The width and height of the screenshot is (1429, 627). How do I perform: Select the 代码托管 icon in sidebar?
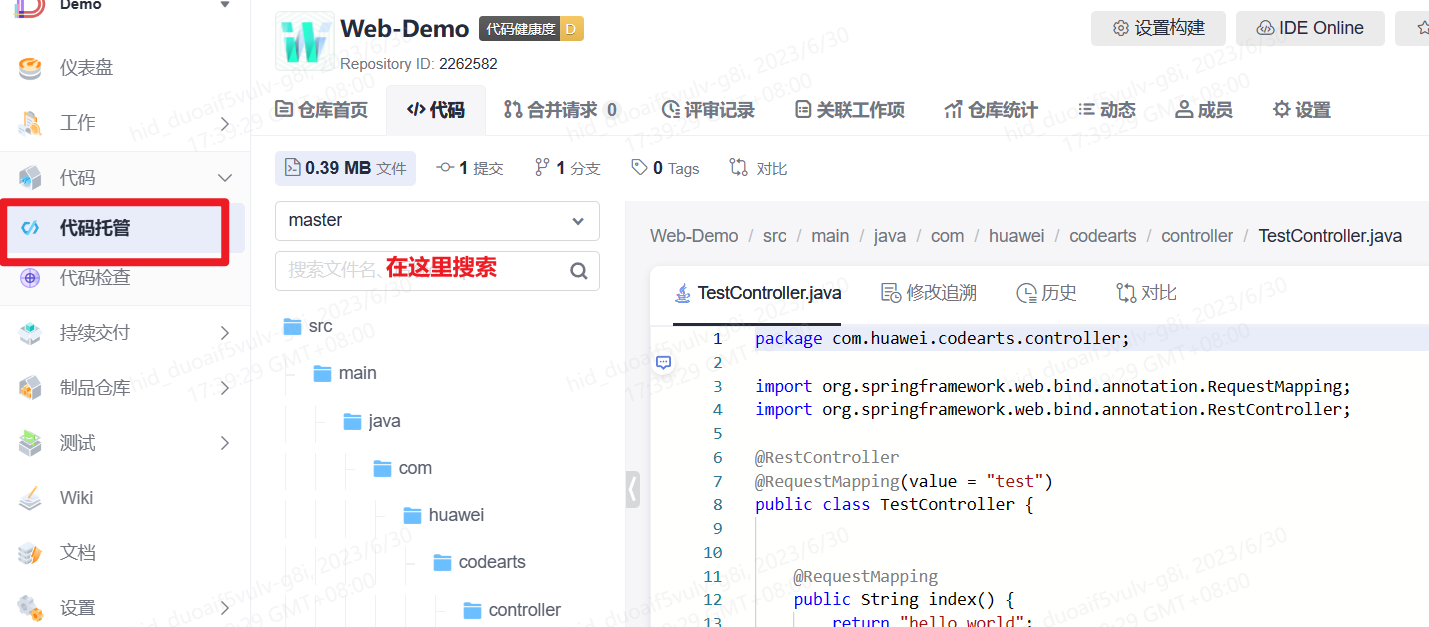[31, 228]
